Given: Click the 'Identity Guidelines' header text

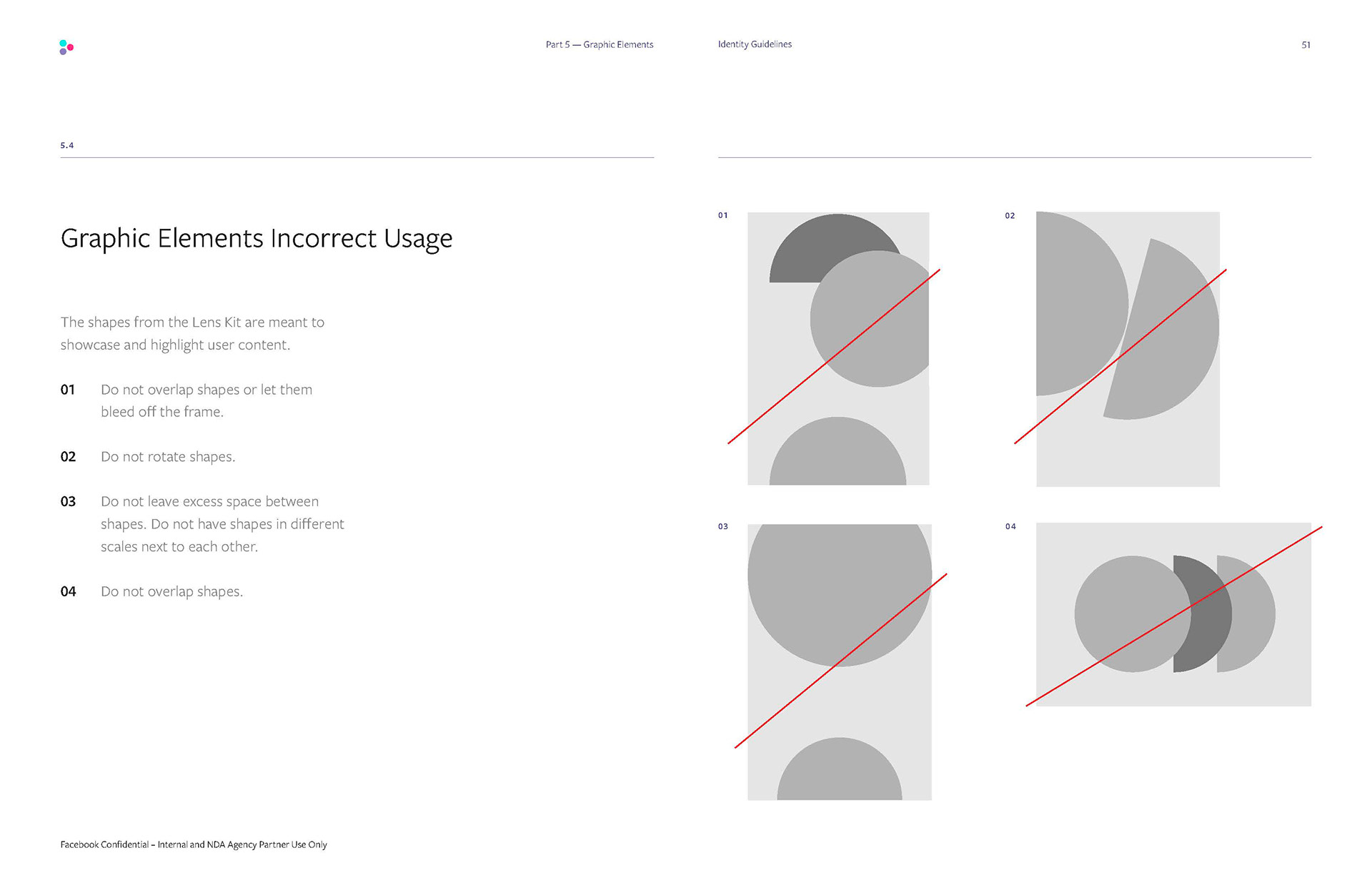Looking at the screenshot, I should point(755,44).
